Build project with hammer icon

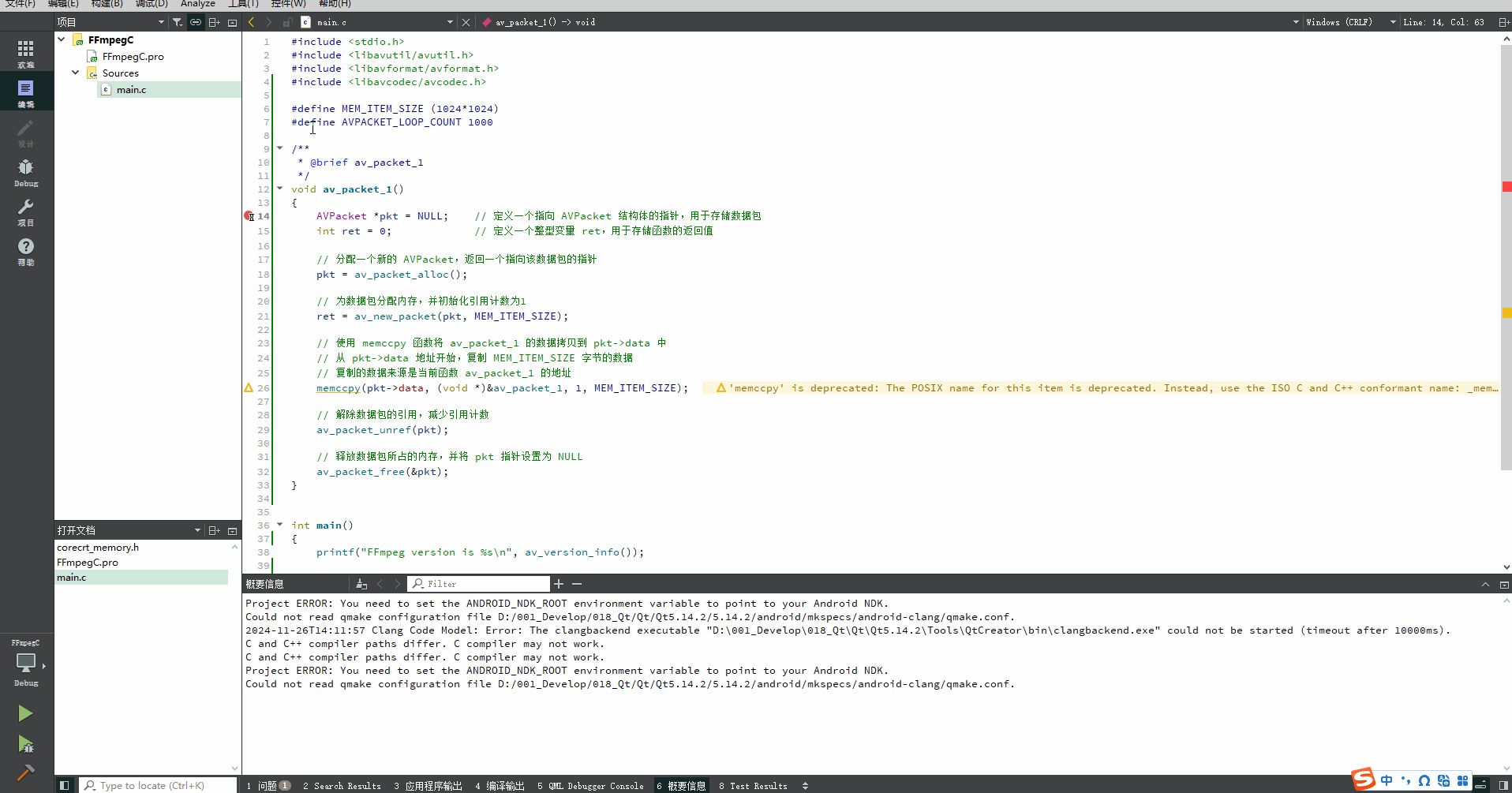click(x=25, y=772)
